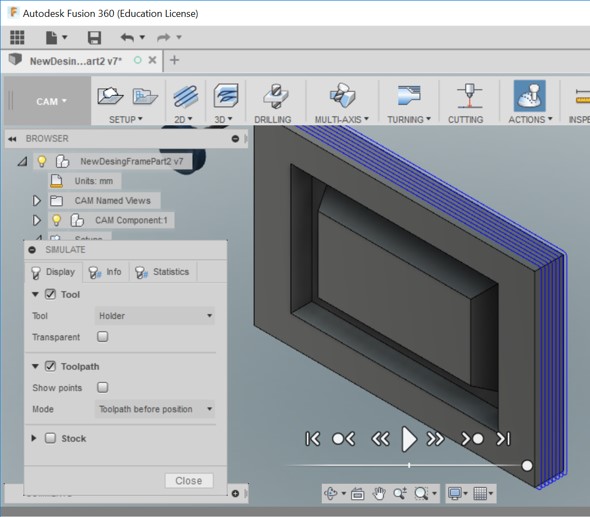Open the MULTI-AXIS menu

342,119
